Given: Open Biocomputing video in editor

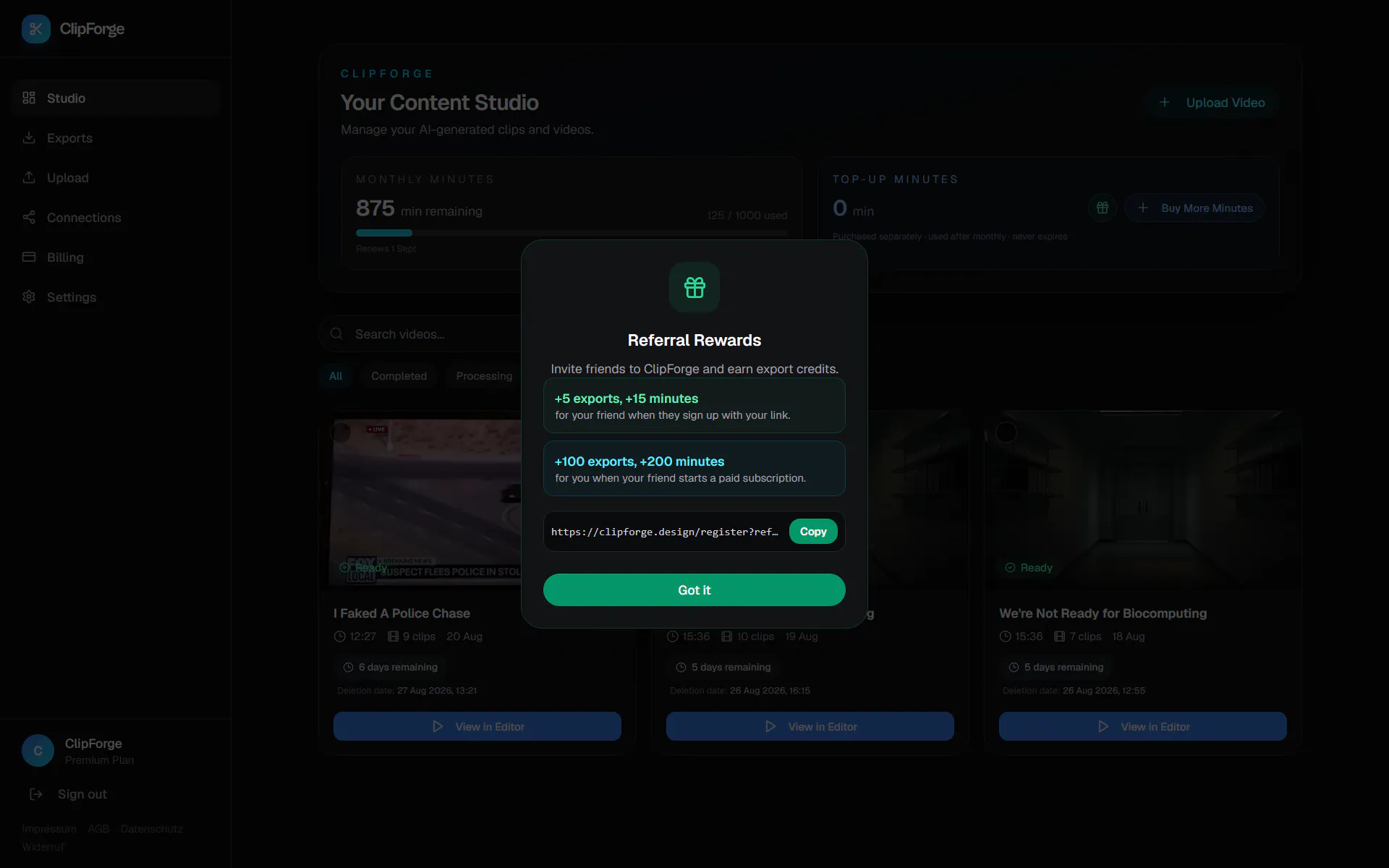Looking at the screenshot, I should (1143, 726).
